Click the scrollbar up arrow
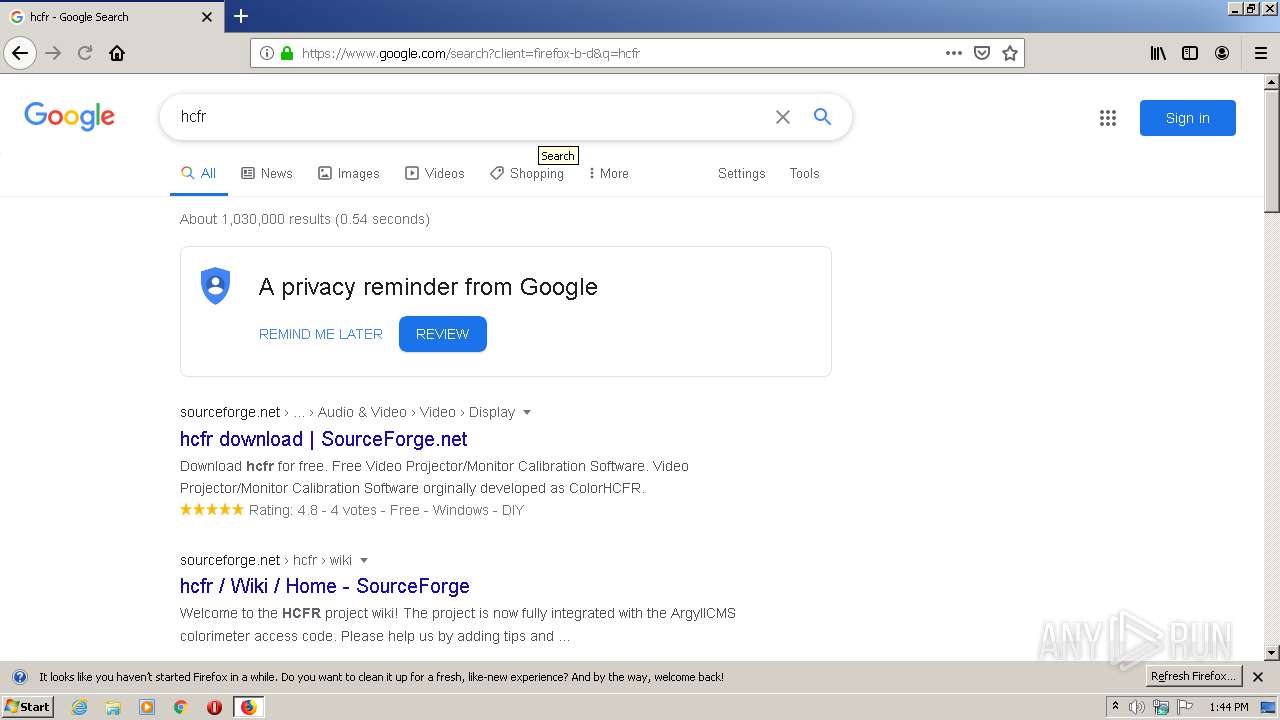Screen dimensions: 1280x720 pos(1272,81)
